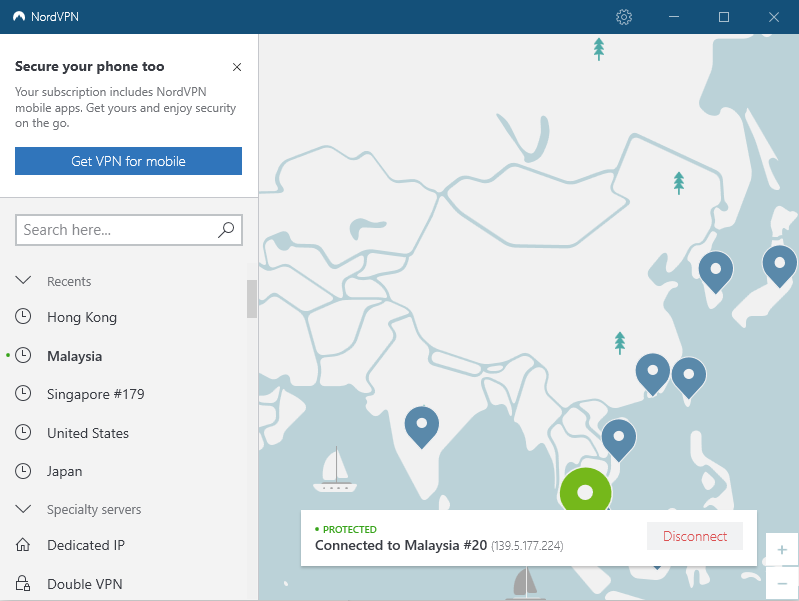
Task: Select Hong Kong from recents
Action: [x=82, y=317]
